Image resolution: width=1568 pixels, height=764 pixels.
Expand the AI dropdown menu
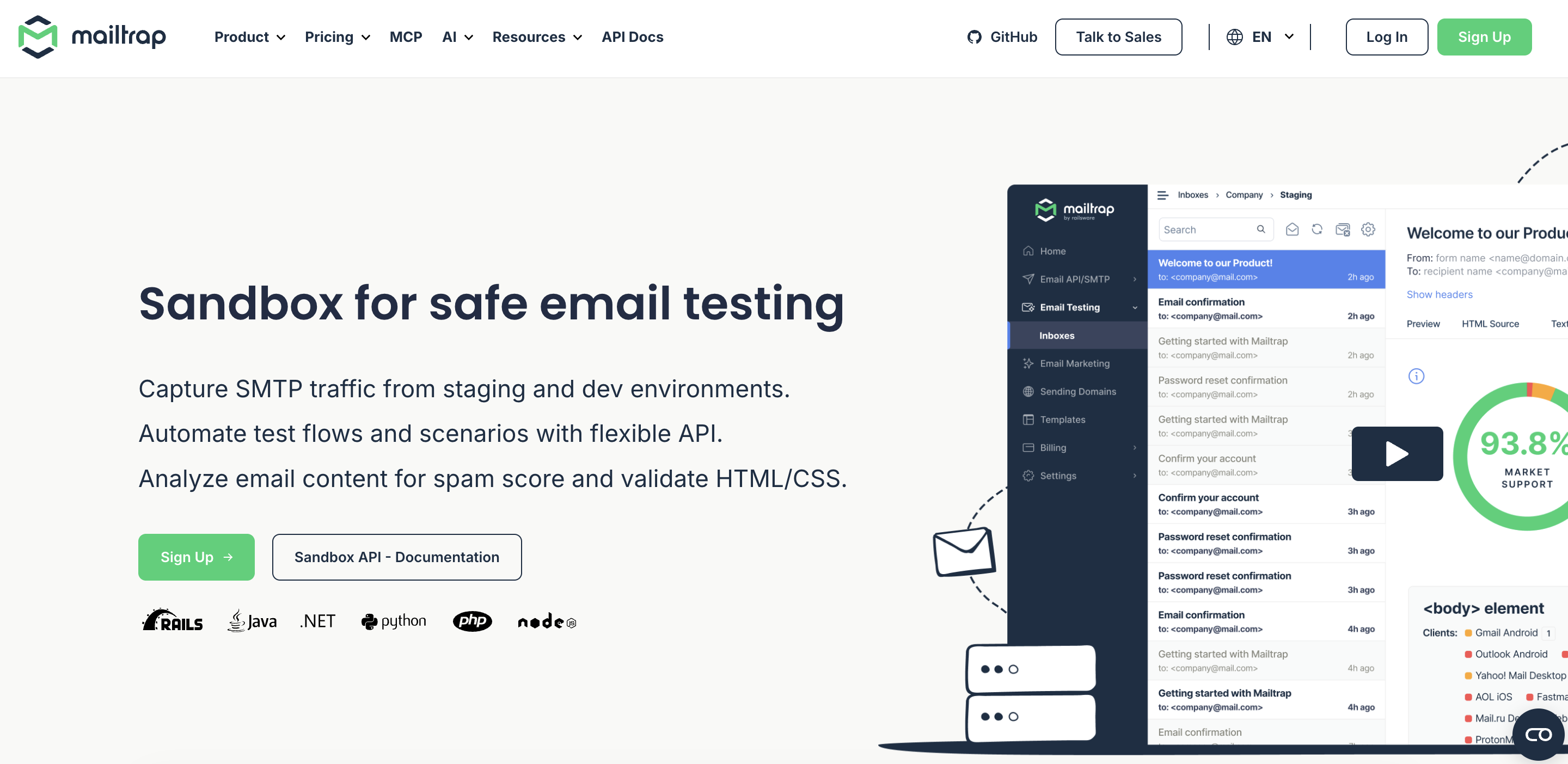(457, 37)
